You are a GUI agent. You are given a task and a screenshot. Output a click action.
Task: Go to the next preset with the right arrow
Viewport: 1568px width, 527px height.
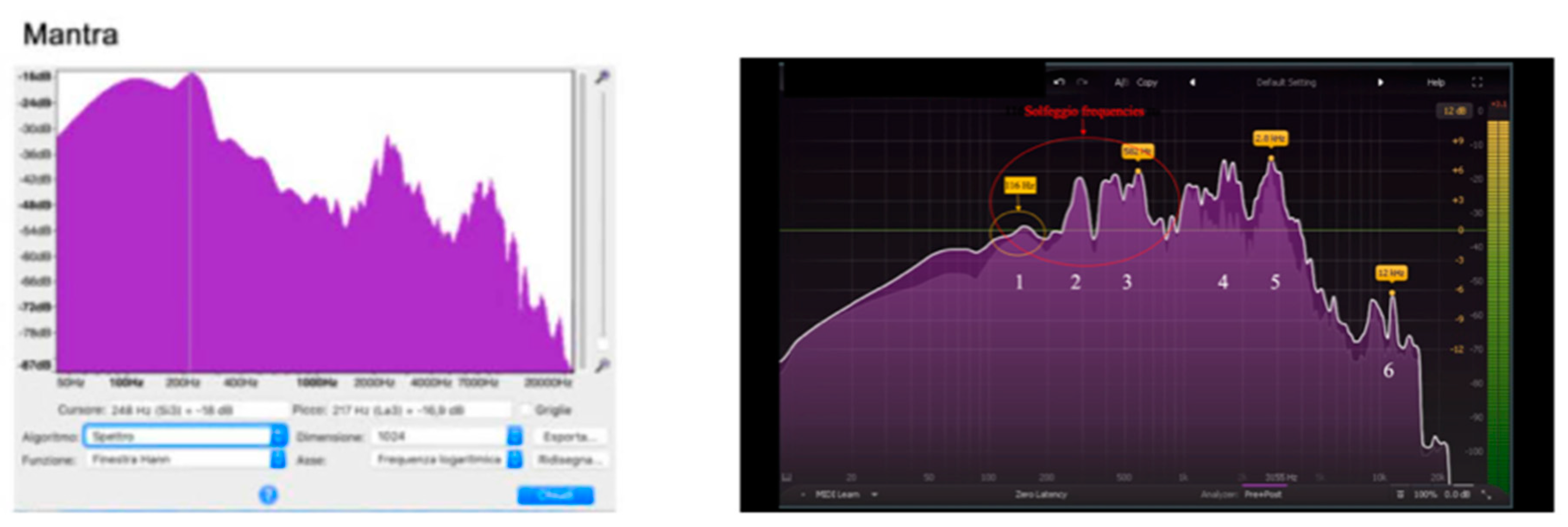[1380, 82]
